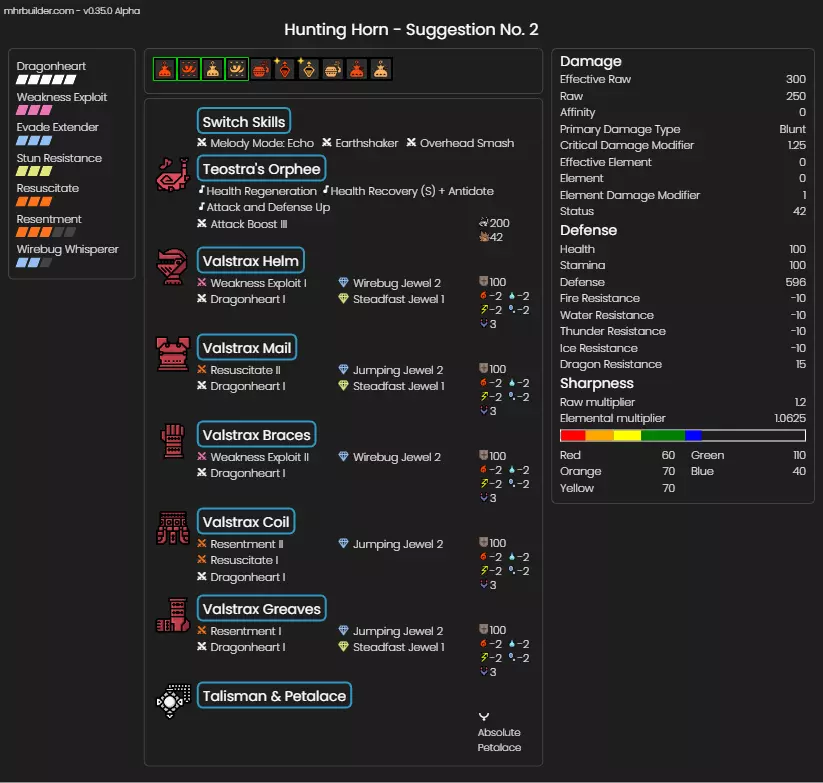Open the Teostra's Orphee weapon entry
This screenshot has height=783, width=823.
click(261, 168)
